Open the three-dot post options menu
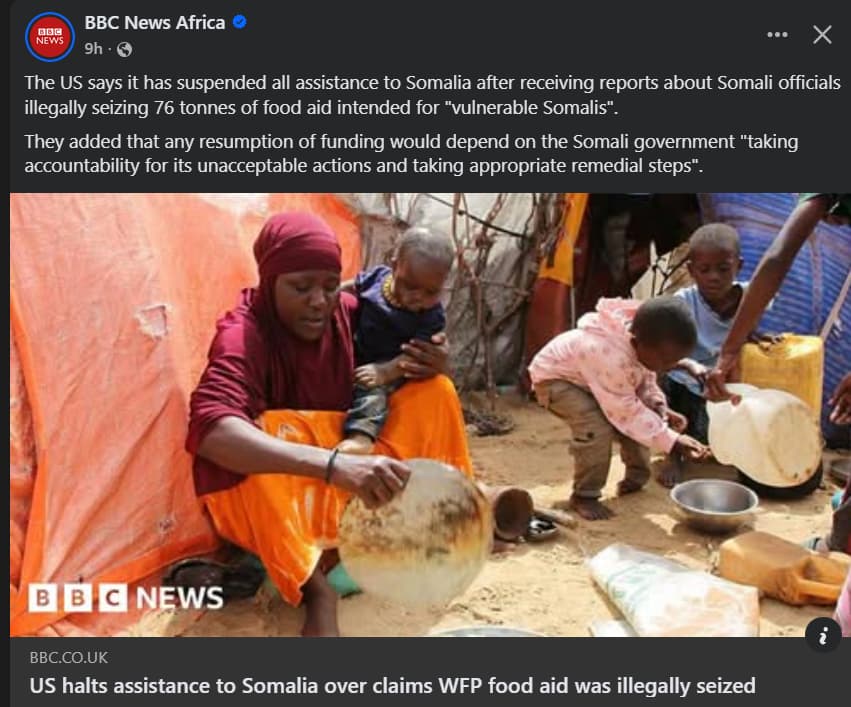The image size is (851, 707). point(777,35)
